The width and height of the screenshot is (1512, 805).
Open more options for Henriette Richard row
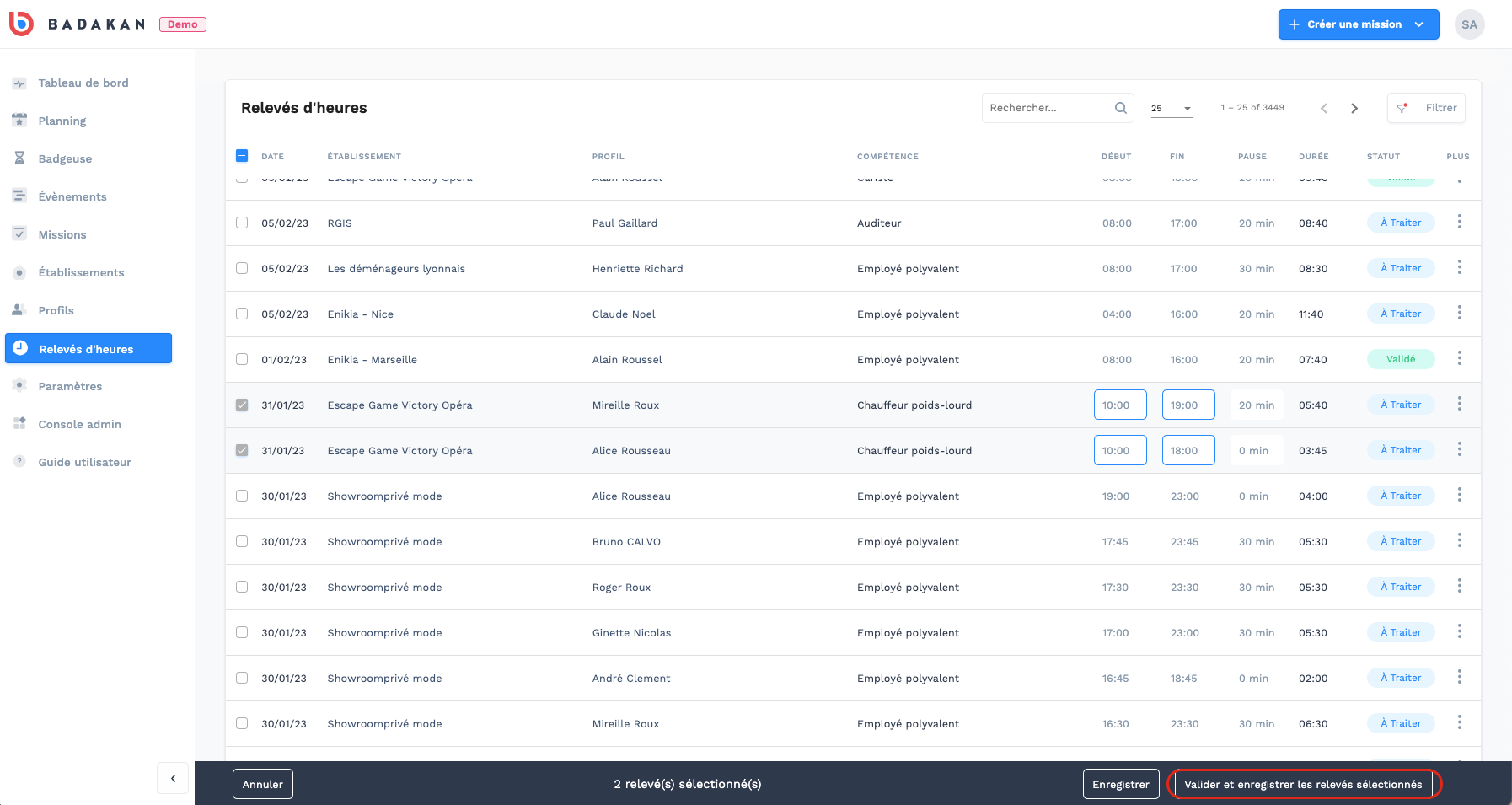[1459, 267]
